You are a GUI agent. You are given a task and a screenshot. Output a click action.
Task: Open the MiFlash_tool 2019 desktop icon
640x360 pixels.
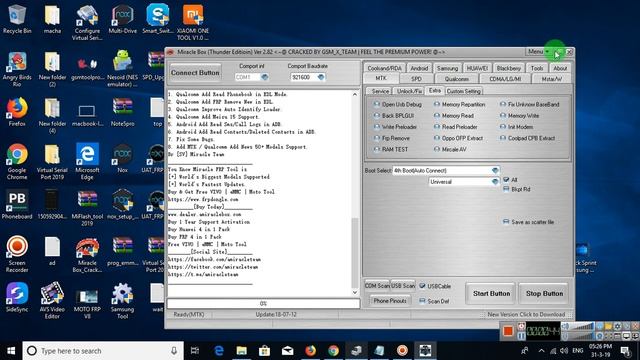[x=87, y=208]
